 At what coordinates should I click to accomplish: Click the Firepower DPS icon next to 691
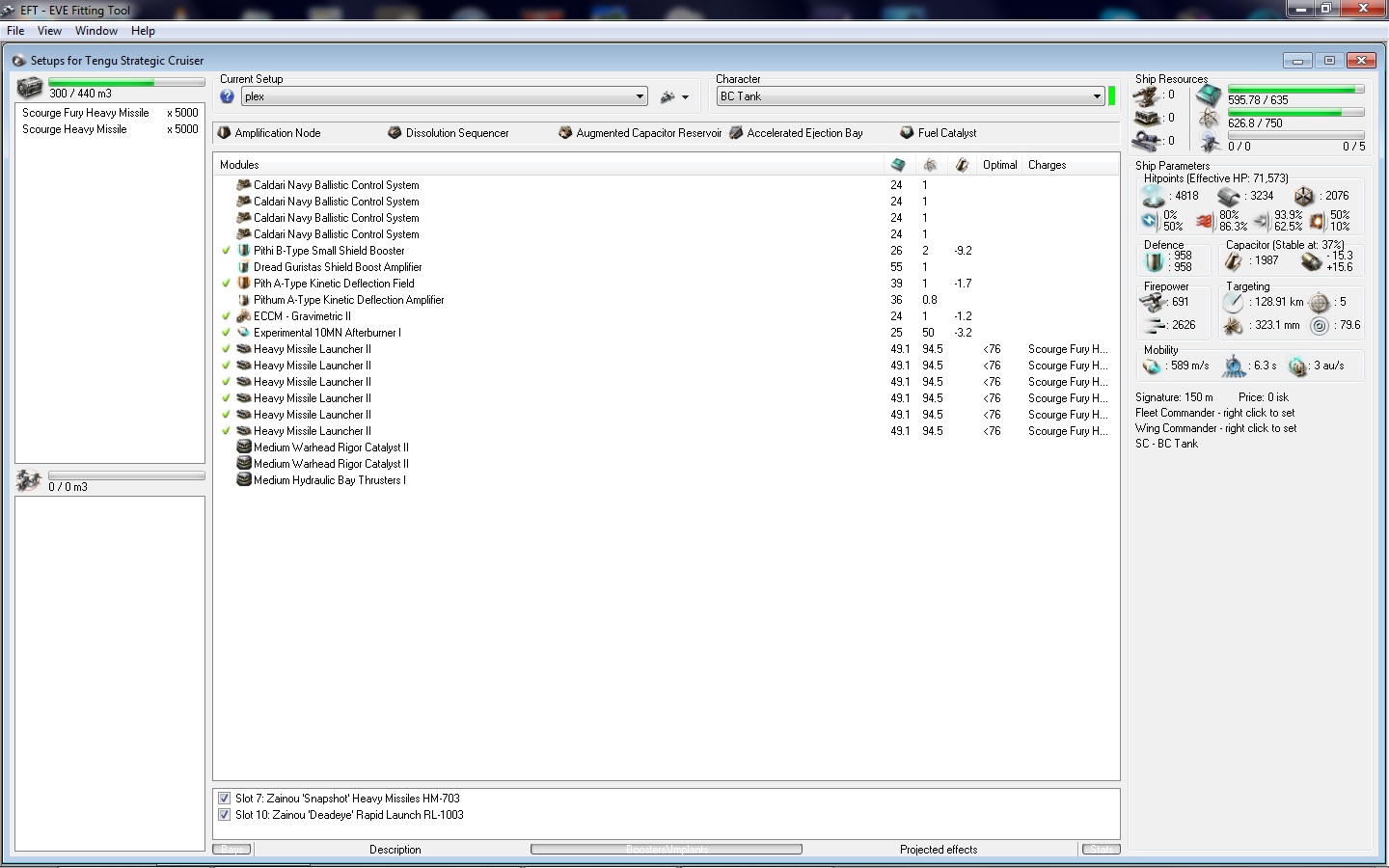1154,302
